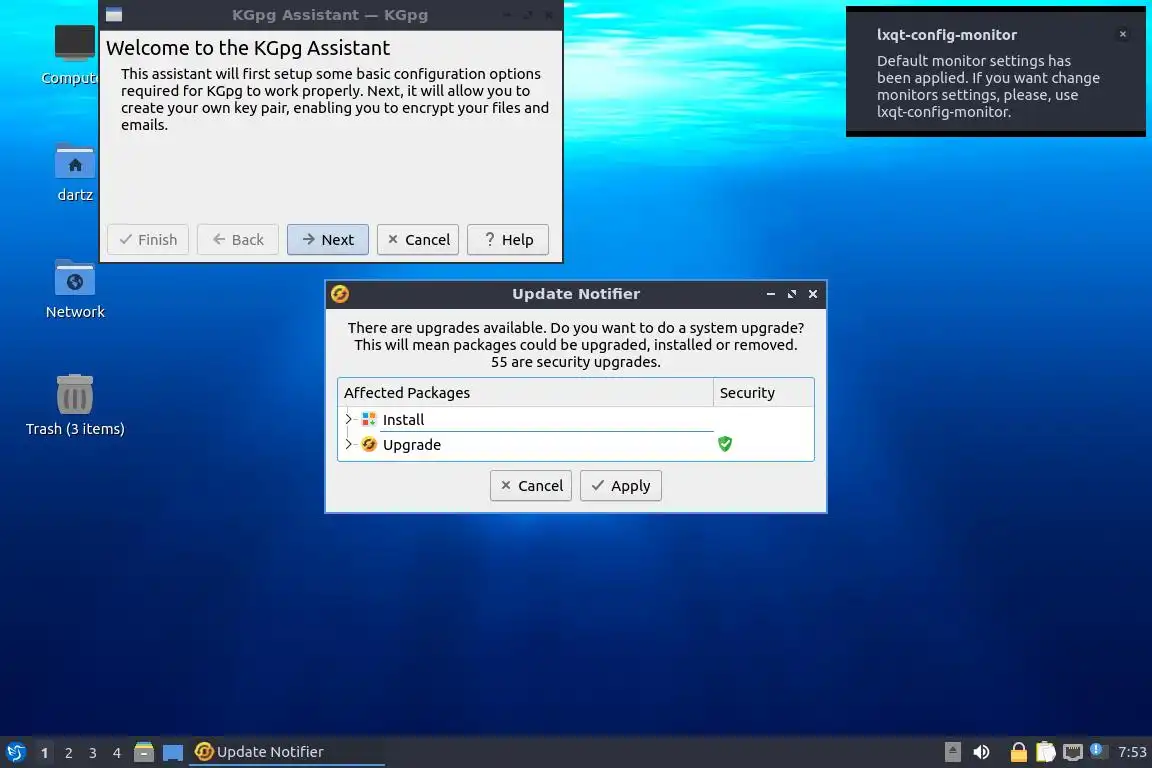
Task: Click the Back button in KGpg Assistant
Action: pos(237,240)
